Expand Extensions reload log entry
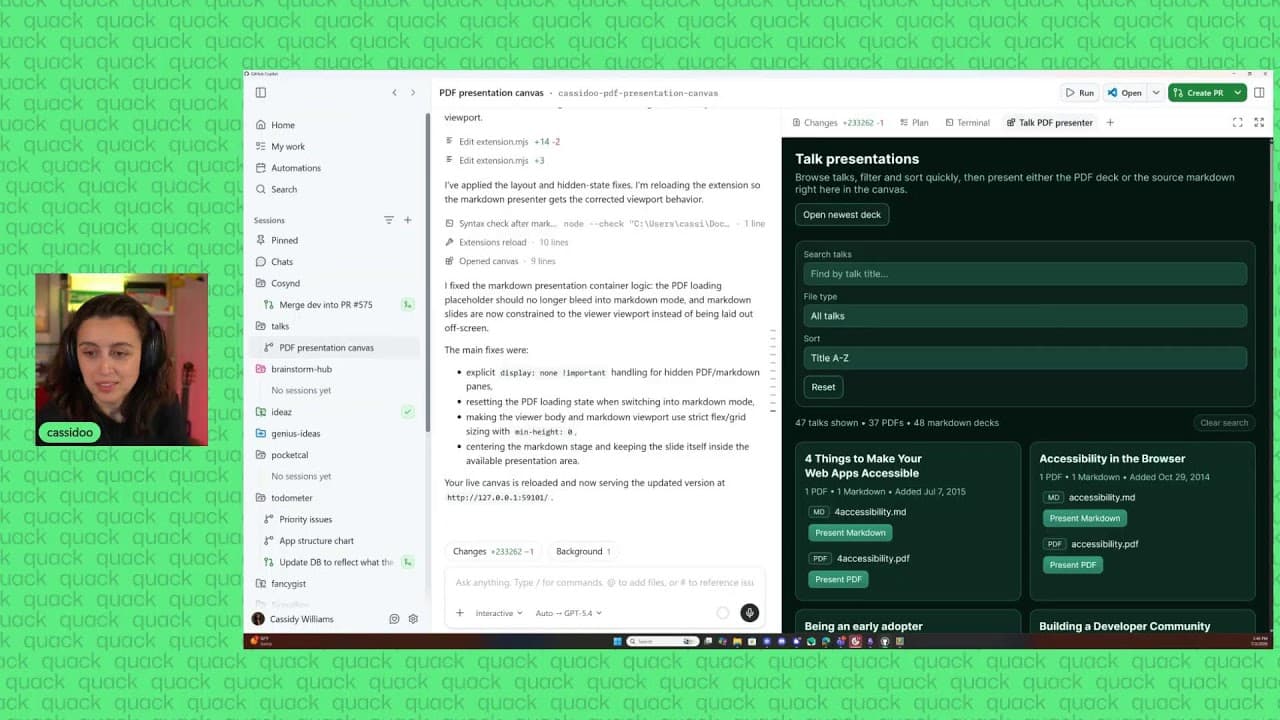Screen dimensions: 1280x720 [506, 242]
